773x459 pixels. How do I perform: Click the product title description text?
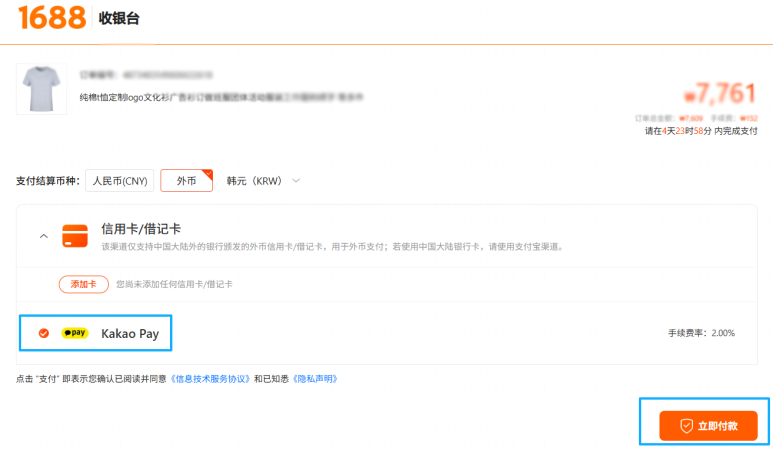pyautogui.click(x=221, y=98)
